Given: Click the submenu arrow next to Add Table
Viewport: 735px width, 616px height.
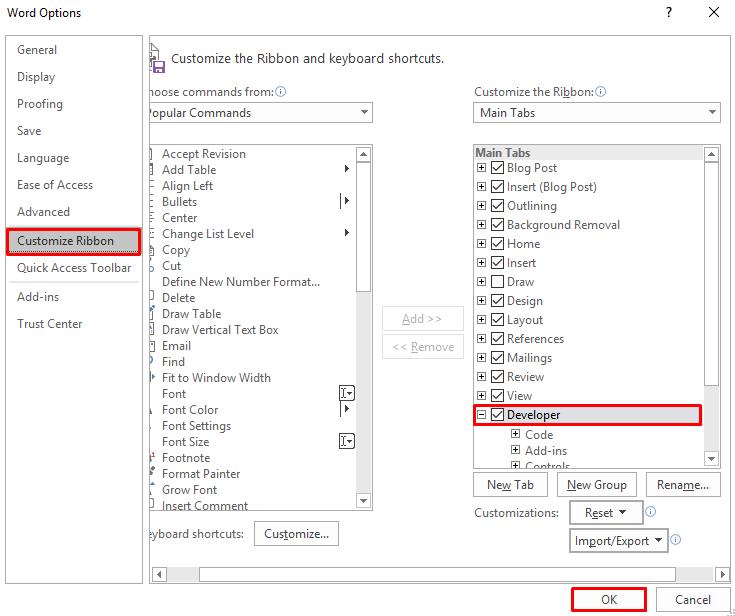Looking at the screenshot, I should coord(346,169).
